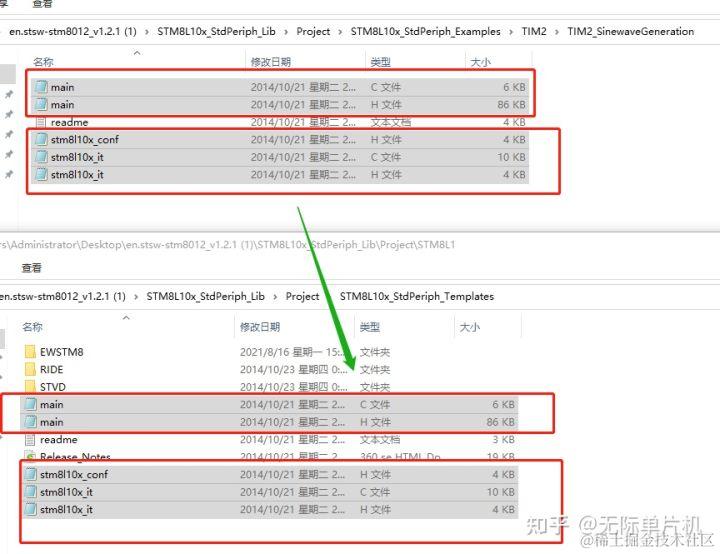The height and width of the screenshot is (554, 720).
Task: Click 19 KB size of Release_Notes
Action: point(501,457)
